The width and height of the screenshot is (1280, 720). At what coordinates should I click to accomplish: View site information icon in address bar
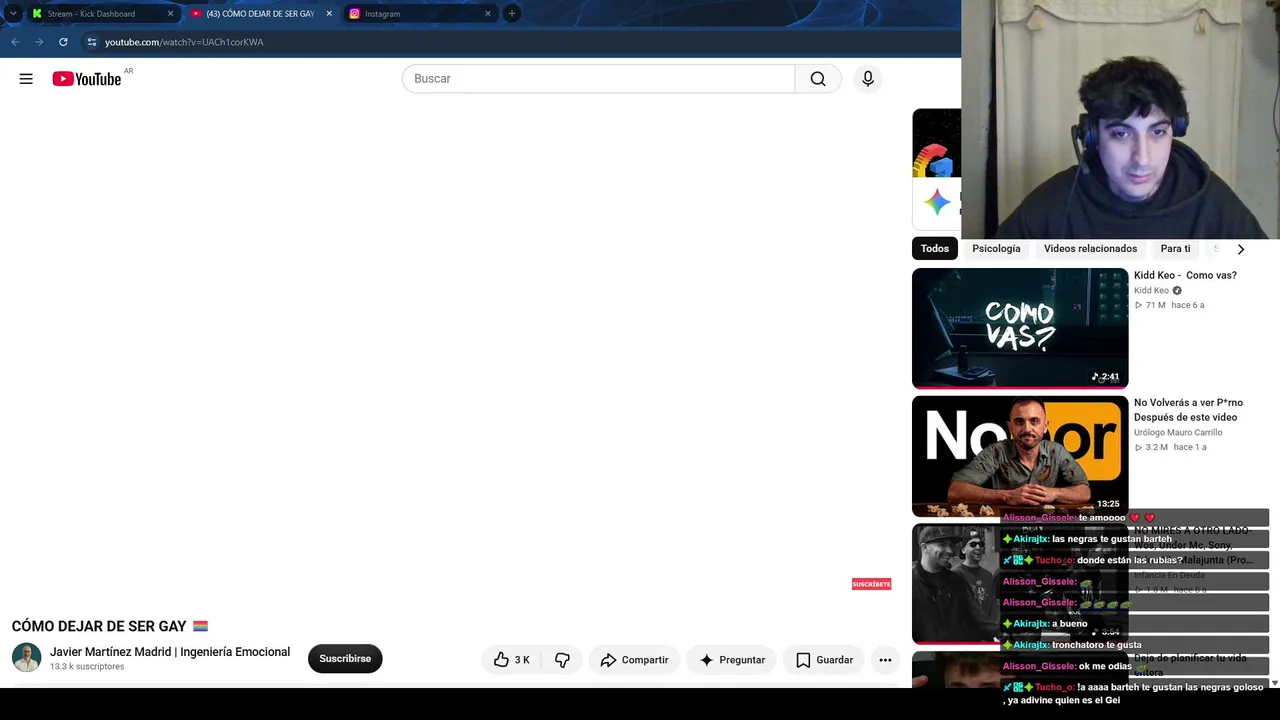pos(91,42)
